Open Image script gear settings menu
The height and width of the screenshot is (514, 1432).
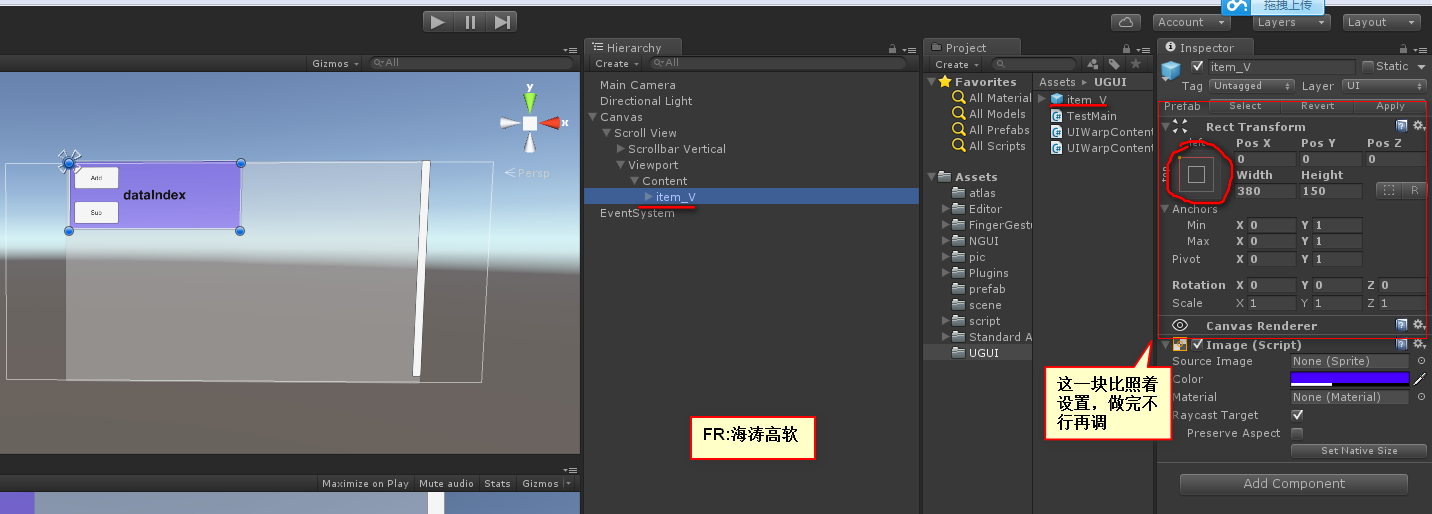(1418, 344)
